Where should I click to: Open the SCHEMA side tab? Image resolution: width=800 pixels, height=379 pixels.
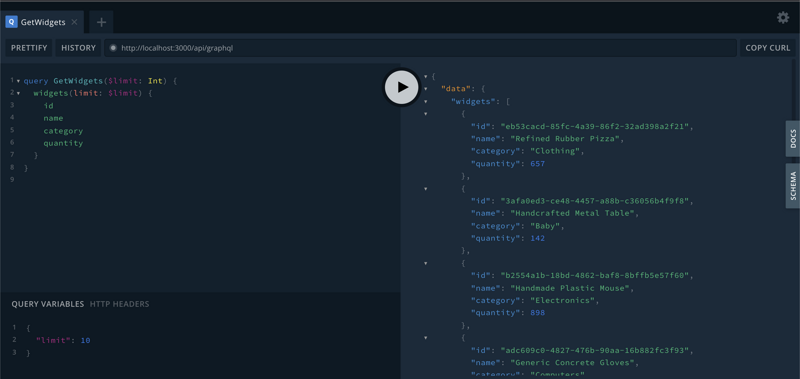pos(793,186)
